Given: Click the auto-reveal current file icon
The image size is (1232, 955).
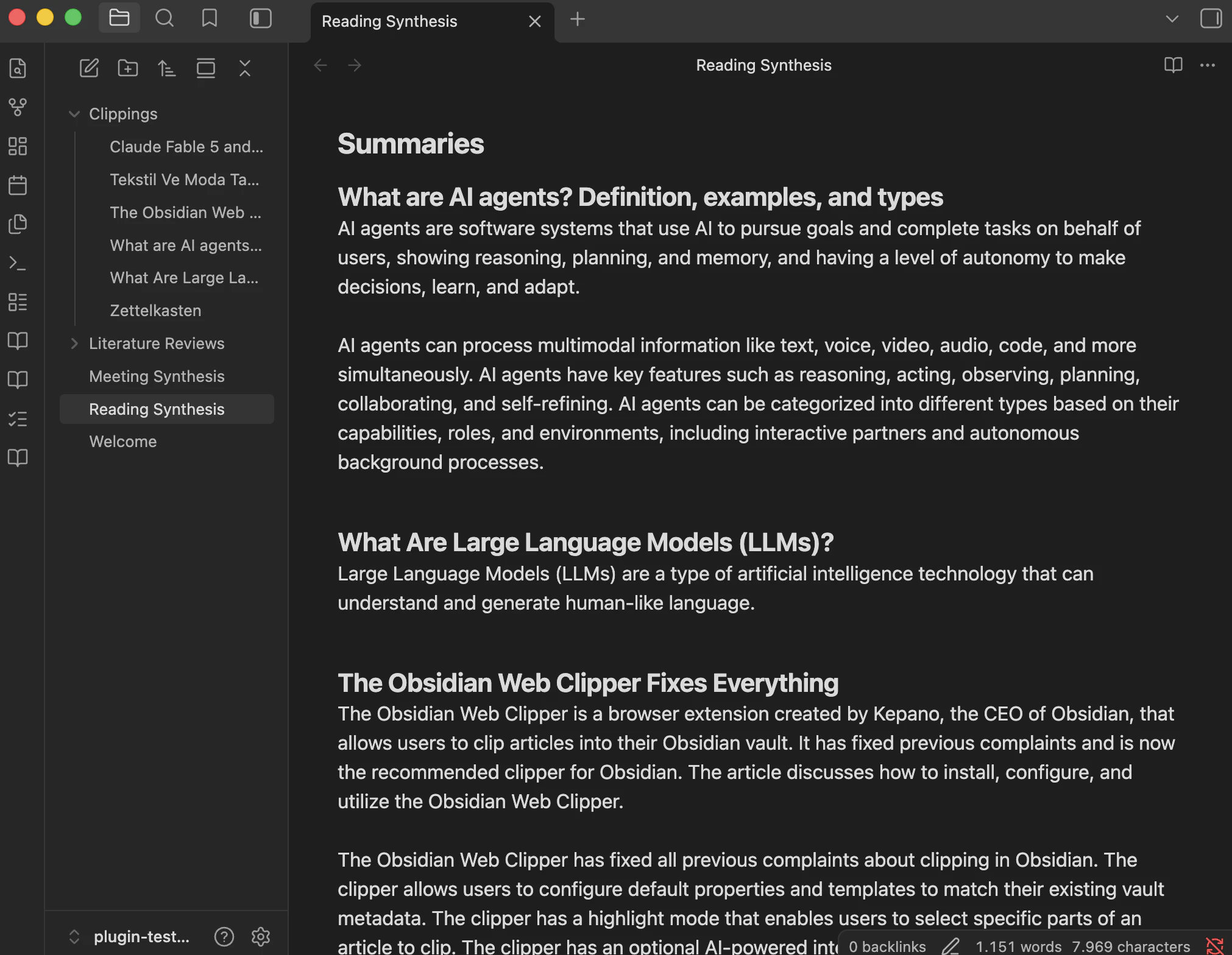Looking at the screenshot, I should tap(206, 68).
